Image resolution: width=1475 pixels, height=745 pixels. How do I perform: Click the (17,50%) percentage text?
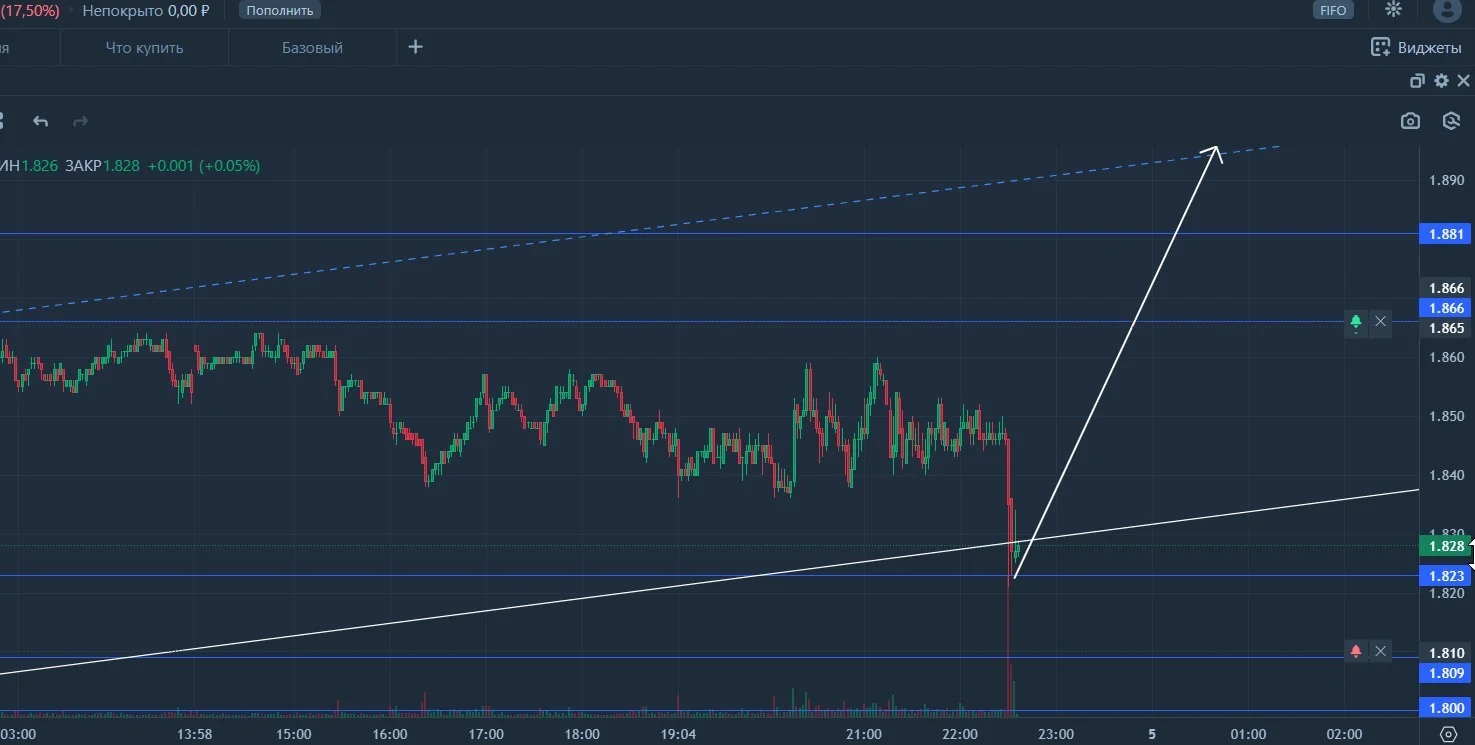coord(30,10)
